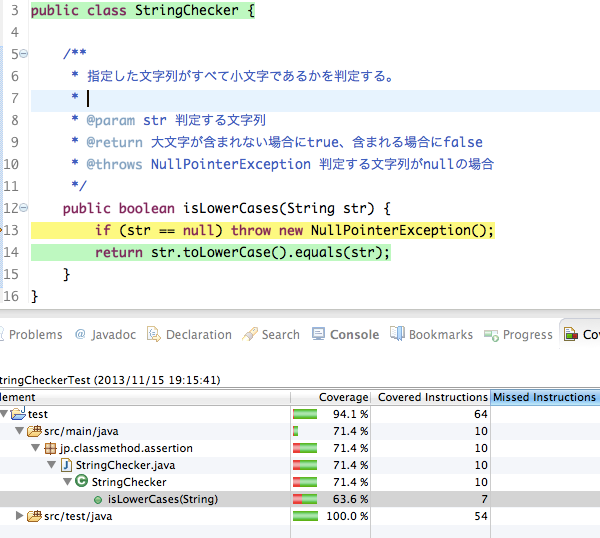Expand the src/test/java tree node
This screenshot has height=538, width=600.
pyautogui.click(x=19, y=516)
